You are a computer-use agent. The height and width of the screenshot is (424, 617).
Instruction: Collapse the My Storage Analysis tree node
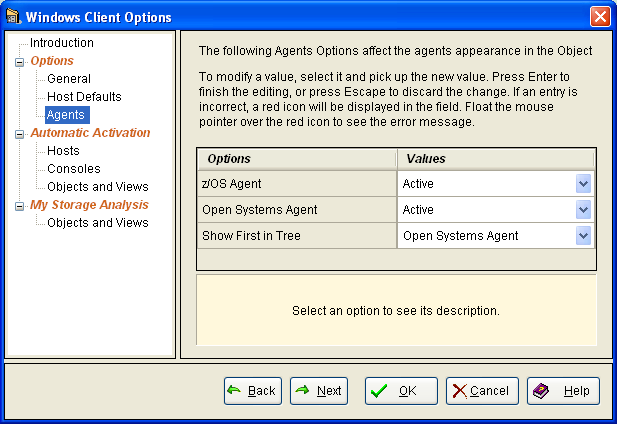point(18,206)
